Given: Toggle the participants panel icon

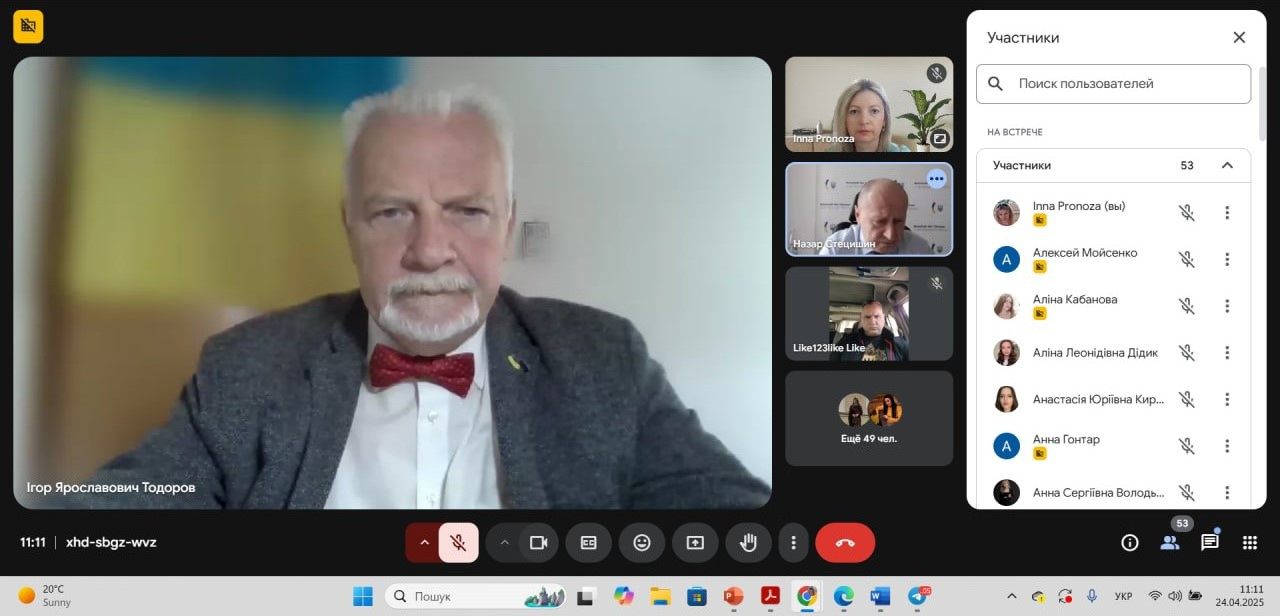Looking at the screenshot, I should (x=1169, y=542).
